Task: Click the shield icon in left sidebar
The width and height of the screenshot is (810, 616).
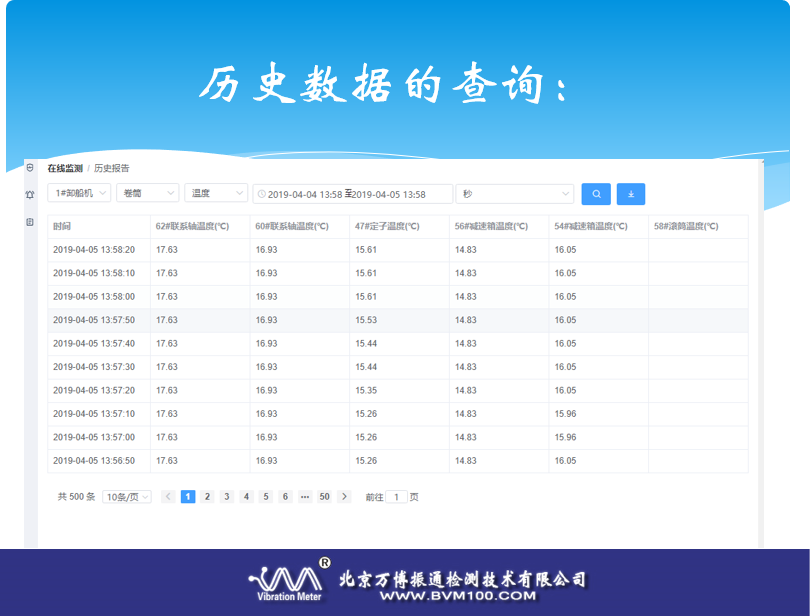Action: coord(30,167)
